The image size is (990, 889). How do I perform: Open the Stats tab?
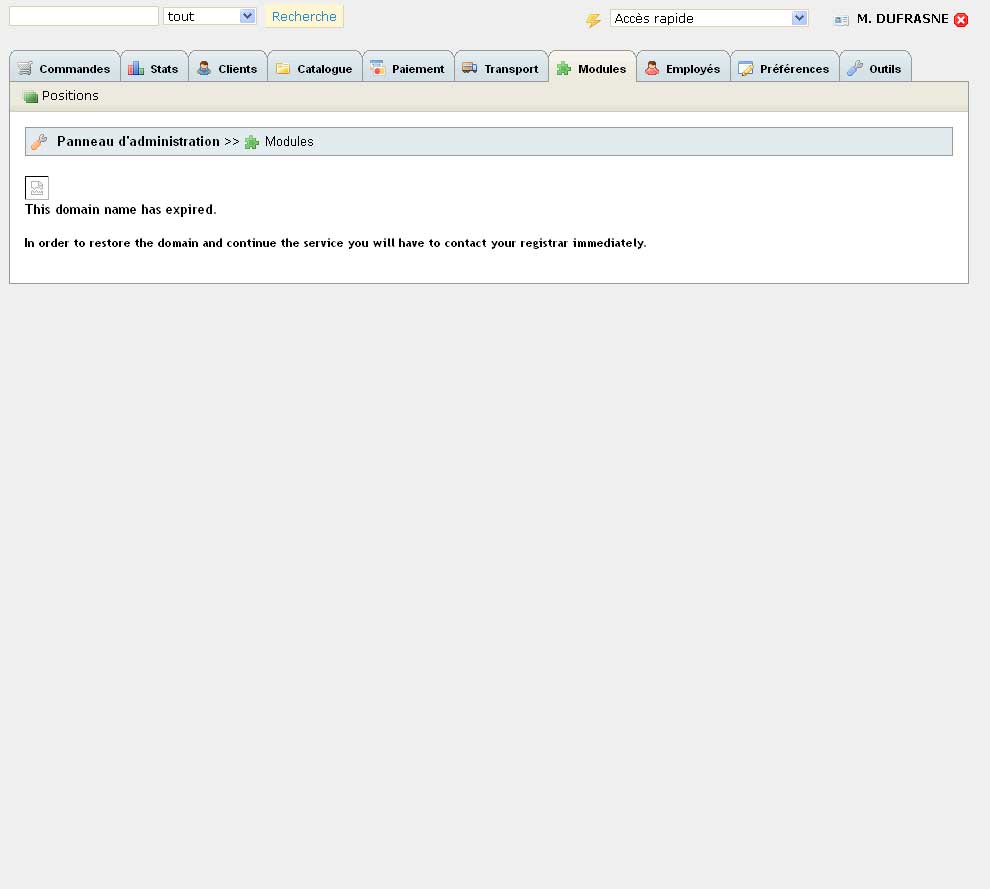click(154, 67)
